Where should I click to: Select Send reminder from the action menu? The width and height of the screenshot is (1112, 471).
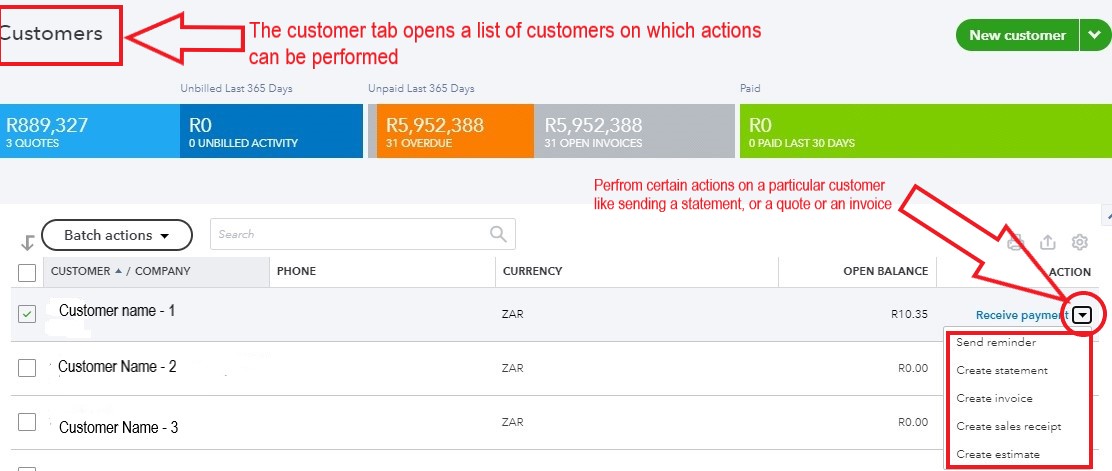(995, 342)
